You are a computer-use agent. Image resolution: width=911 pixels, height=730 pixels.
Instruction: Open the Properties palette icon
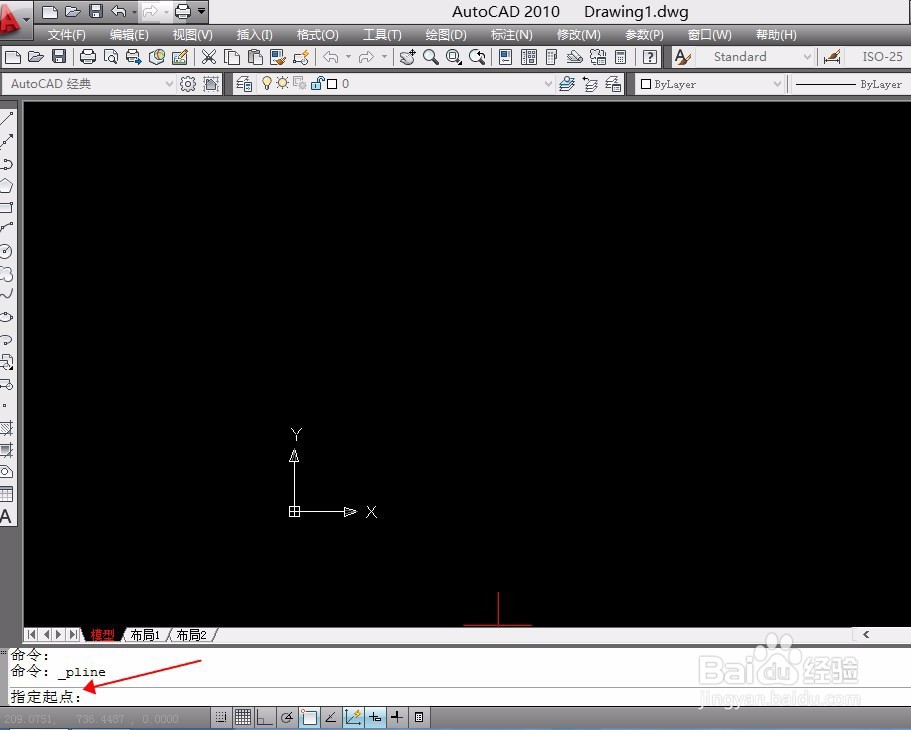pos(505,57)
